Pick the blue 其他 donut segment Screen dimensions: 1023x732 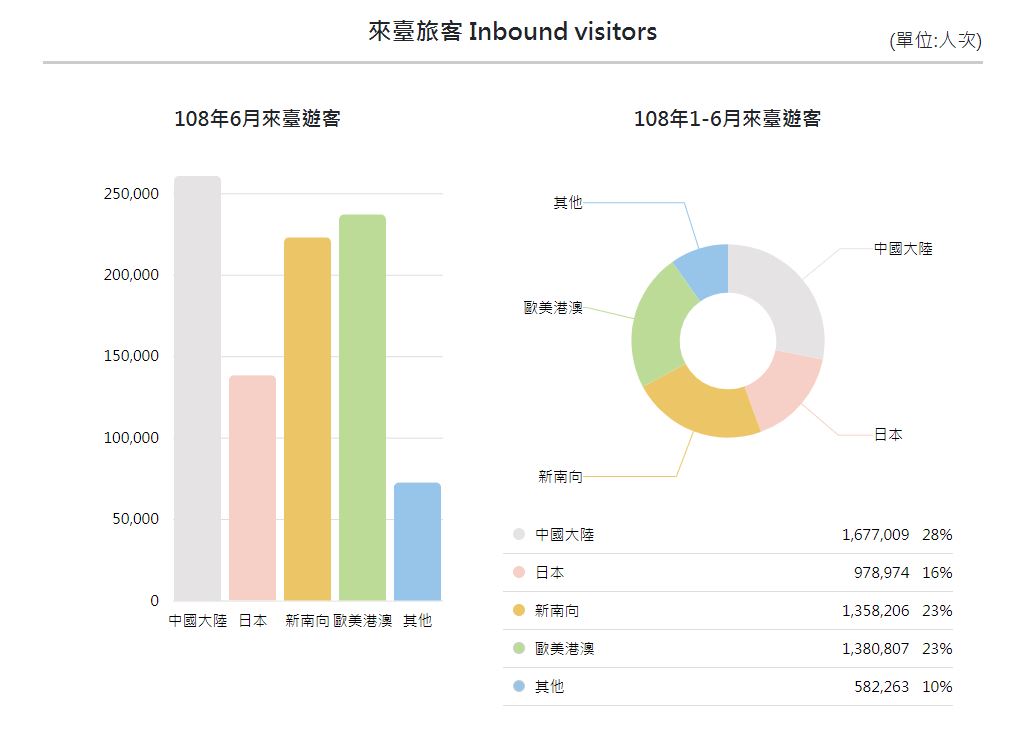(x=708, y=269)
